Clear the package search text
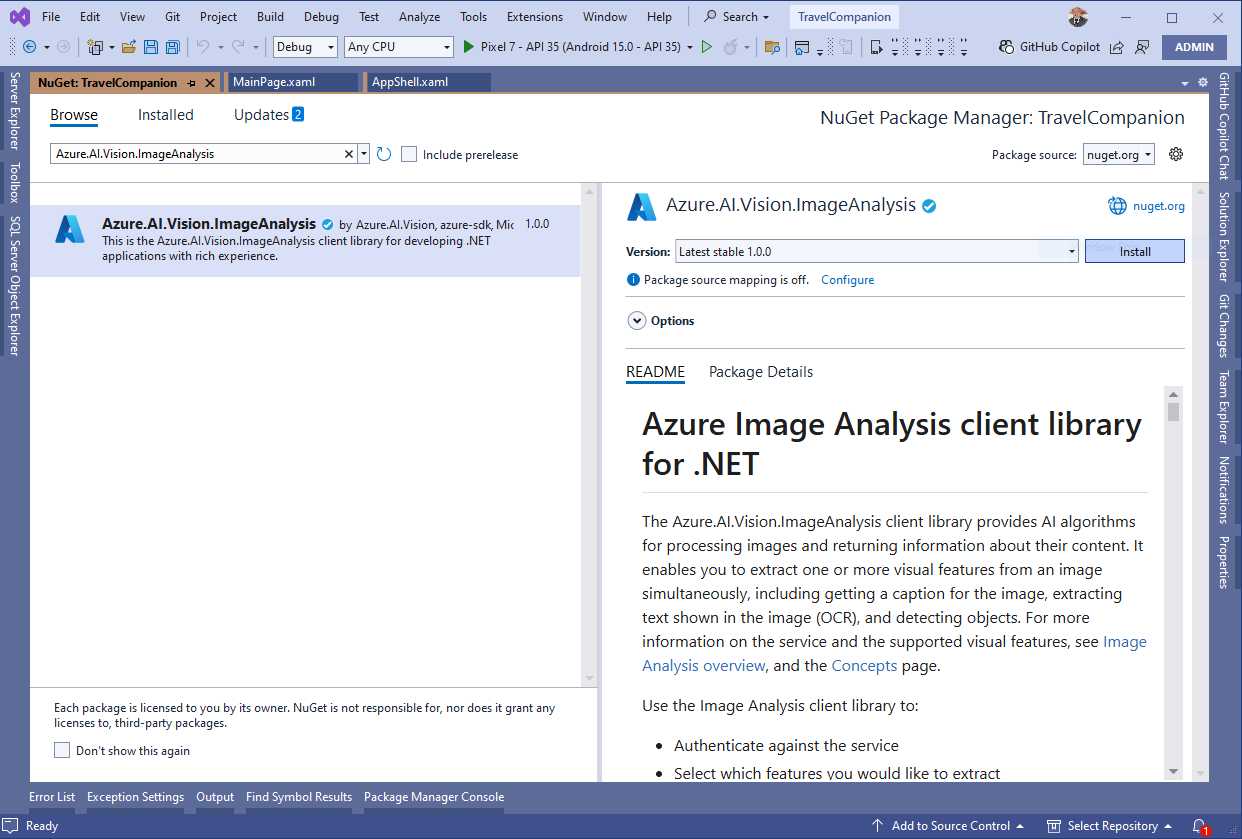 coord(349,154)
